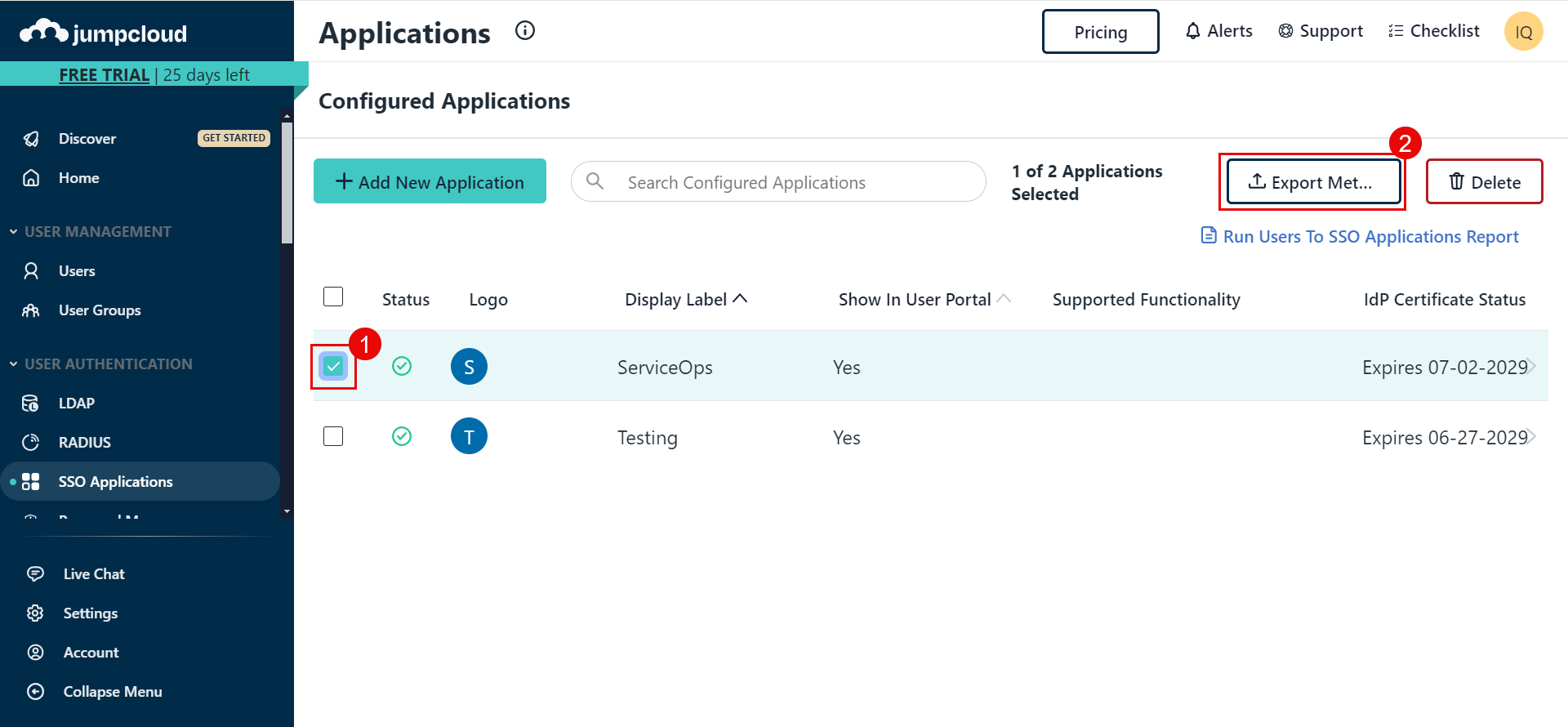The width and height of the screenshot is (1568, 727).
Task: Click the ServiceOps logo icon
Action: click(469, 367)
